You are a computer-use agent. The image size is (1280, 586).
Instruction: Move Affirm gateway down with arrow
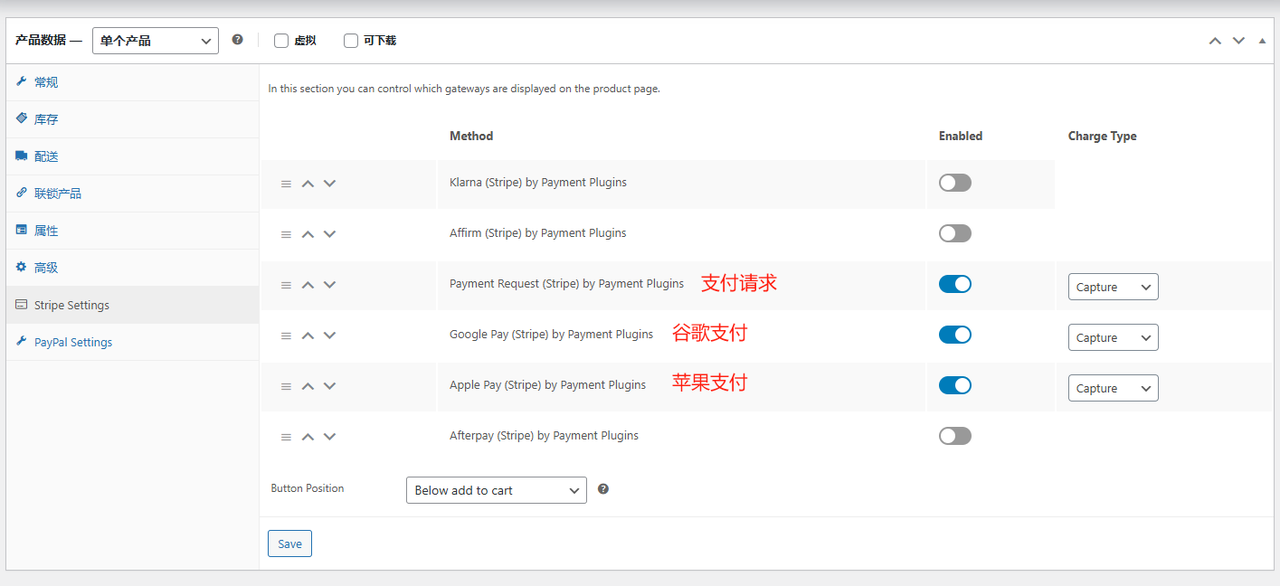coord(330,234)
